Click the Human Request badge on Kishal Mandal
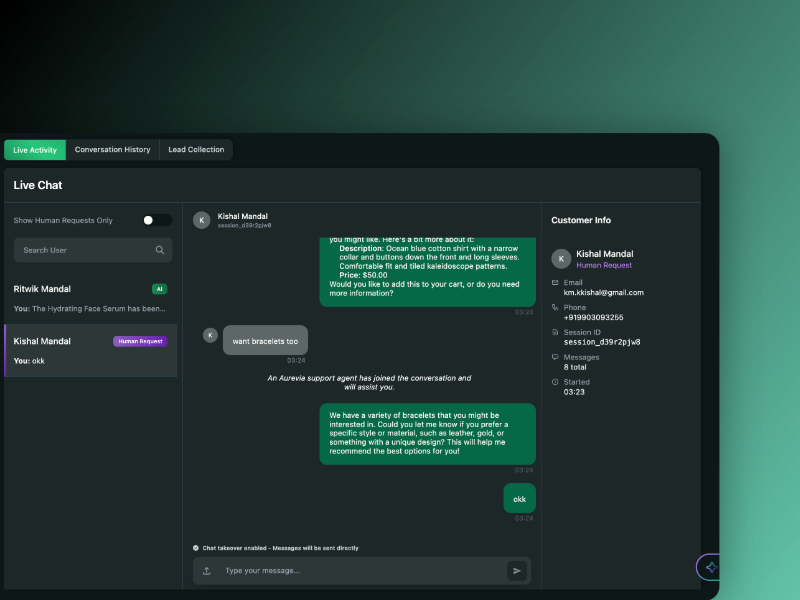 [x=140, y=341]
